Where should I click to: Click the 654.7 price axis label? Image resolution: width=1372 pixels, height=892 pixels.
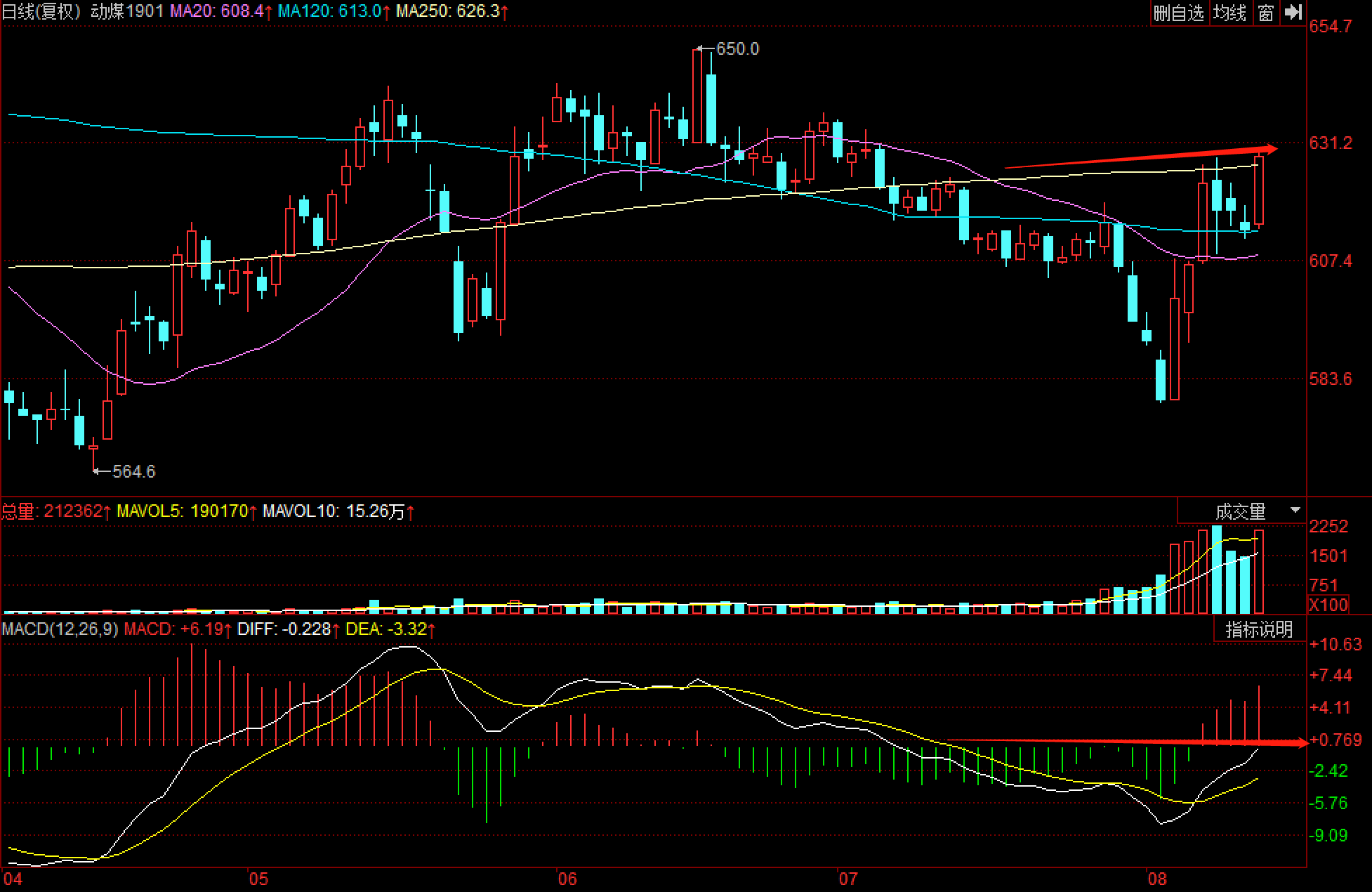pyautogui.click(x=1331, y=27)
